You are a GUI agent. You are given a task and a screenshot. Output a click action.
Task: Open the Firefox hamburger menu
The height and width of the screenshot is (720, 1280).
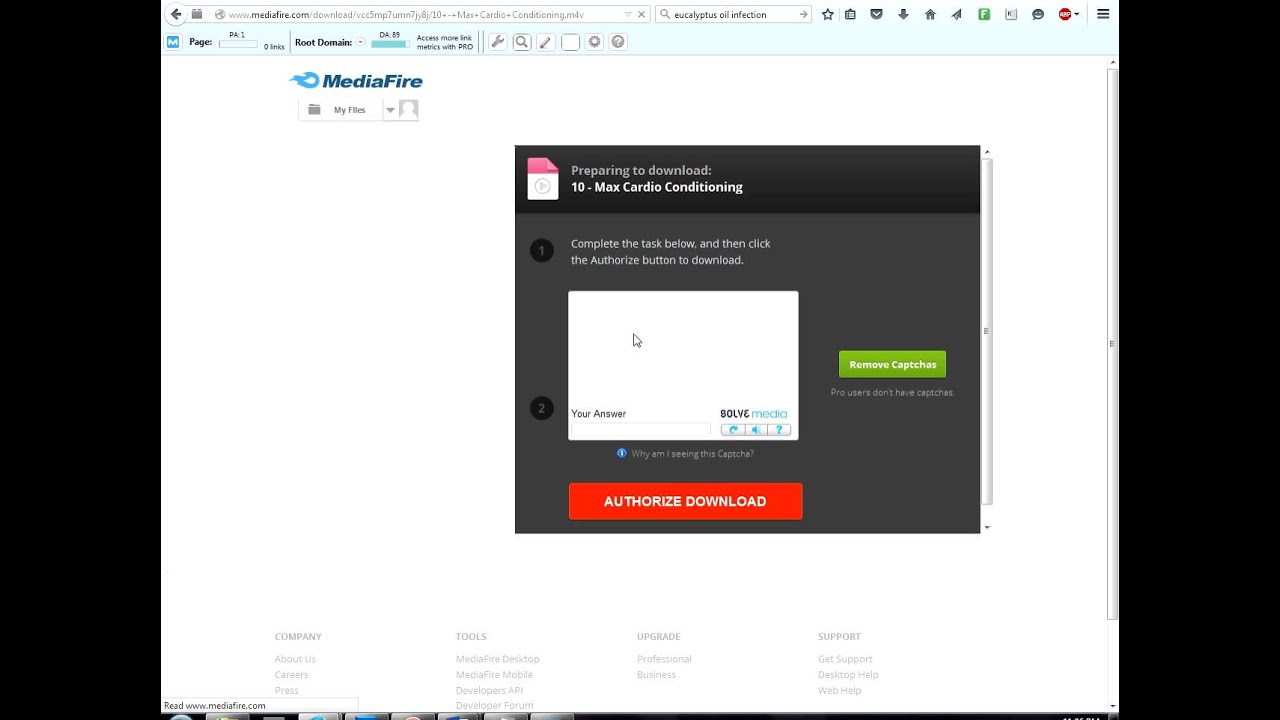[x=1103, y=15]
